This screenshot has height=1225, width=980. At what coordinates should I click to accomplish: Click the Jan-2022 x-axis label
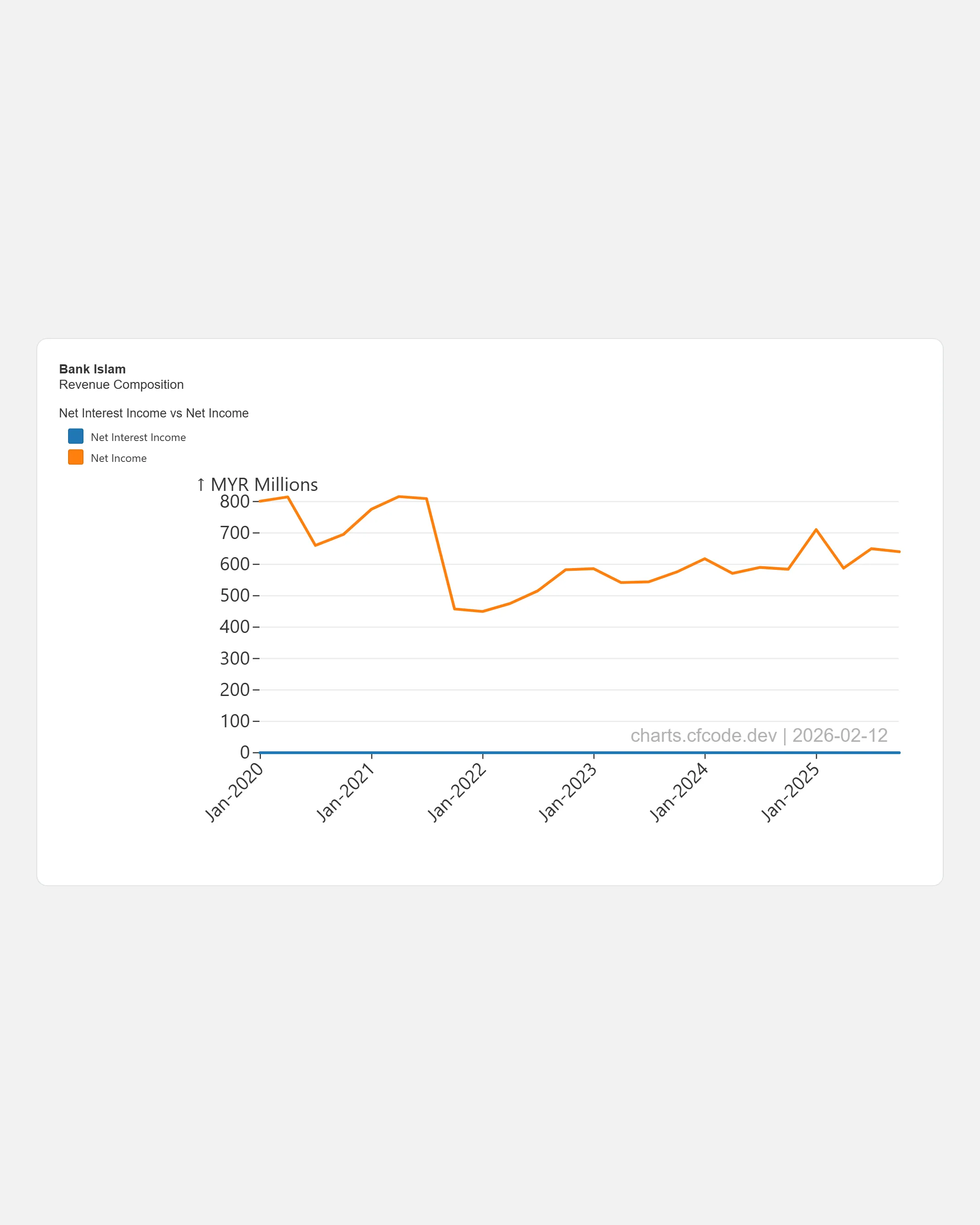point(457,792)
